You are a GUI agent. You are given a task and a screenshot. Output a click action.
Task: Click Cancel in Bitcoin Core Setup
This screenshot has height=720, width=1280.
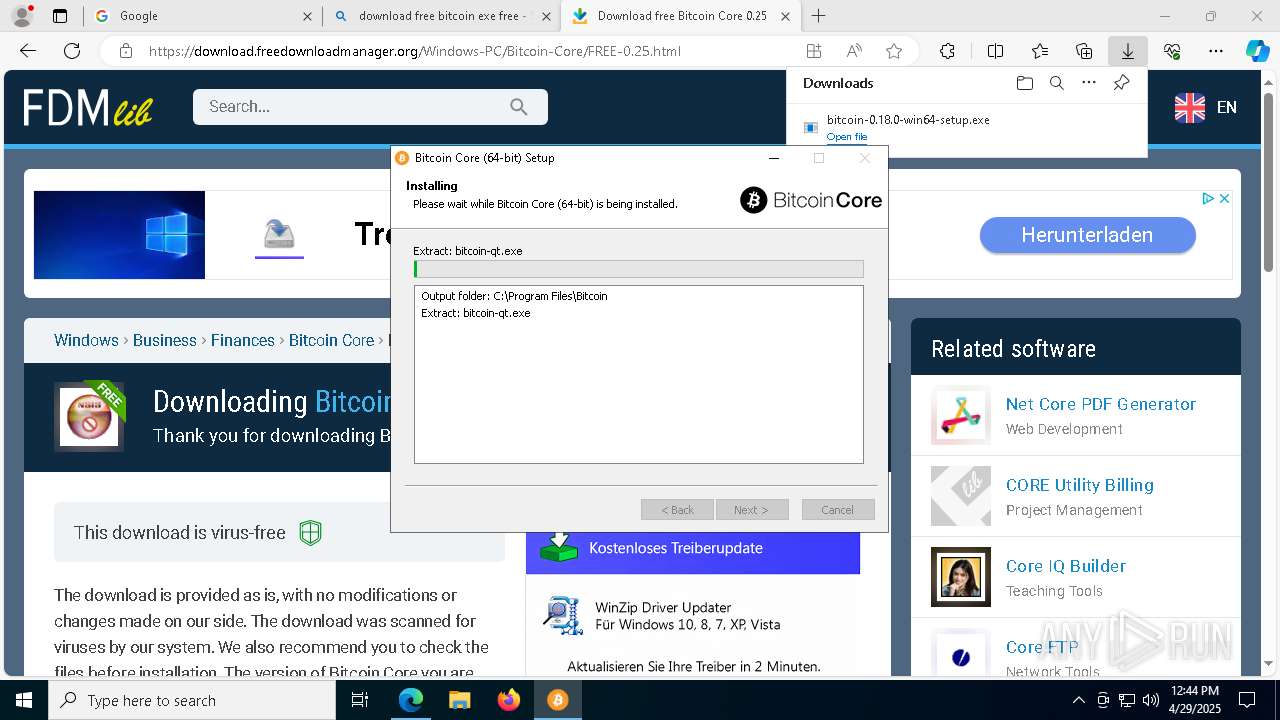tap(838, 510)
